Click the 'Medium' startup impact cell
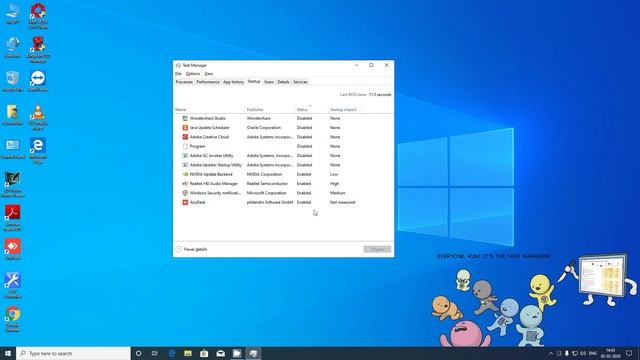This screenshot has width=640, height=360. [338, 193]
